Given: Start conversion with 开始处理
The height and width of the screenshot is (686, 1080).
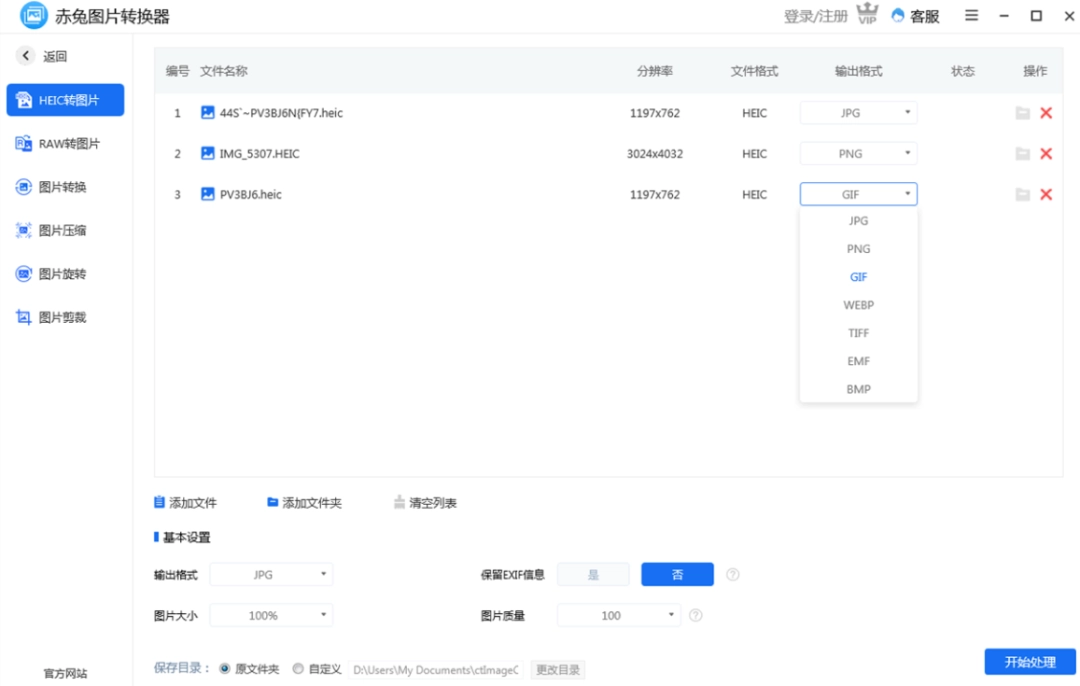Looking at the screenshot, I should [x=1029, y=661].
